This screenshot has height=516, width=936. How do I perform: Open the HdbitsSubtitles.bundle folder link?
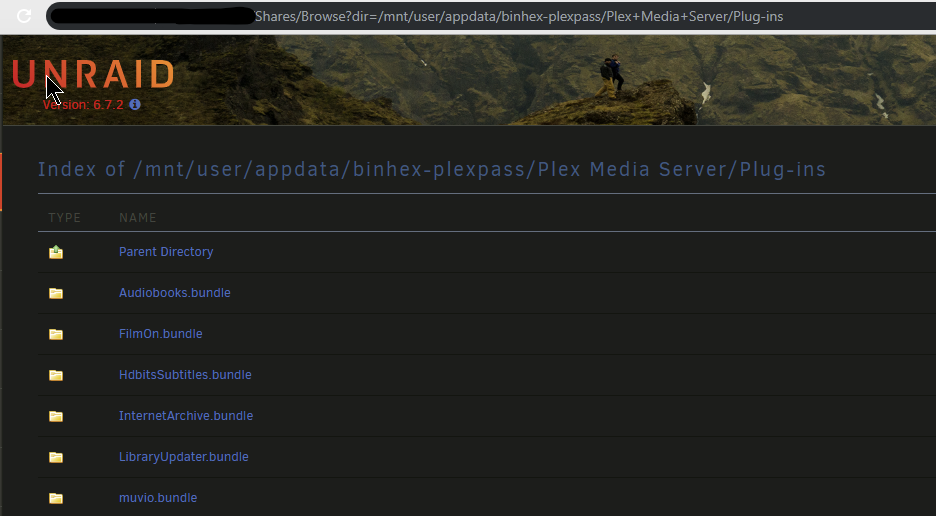185,374
